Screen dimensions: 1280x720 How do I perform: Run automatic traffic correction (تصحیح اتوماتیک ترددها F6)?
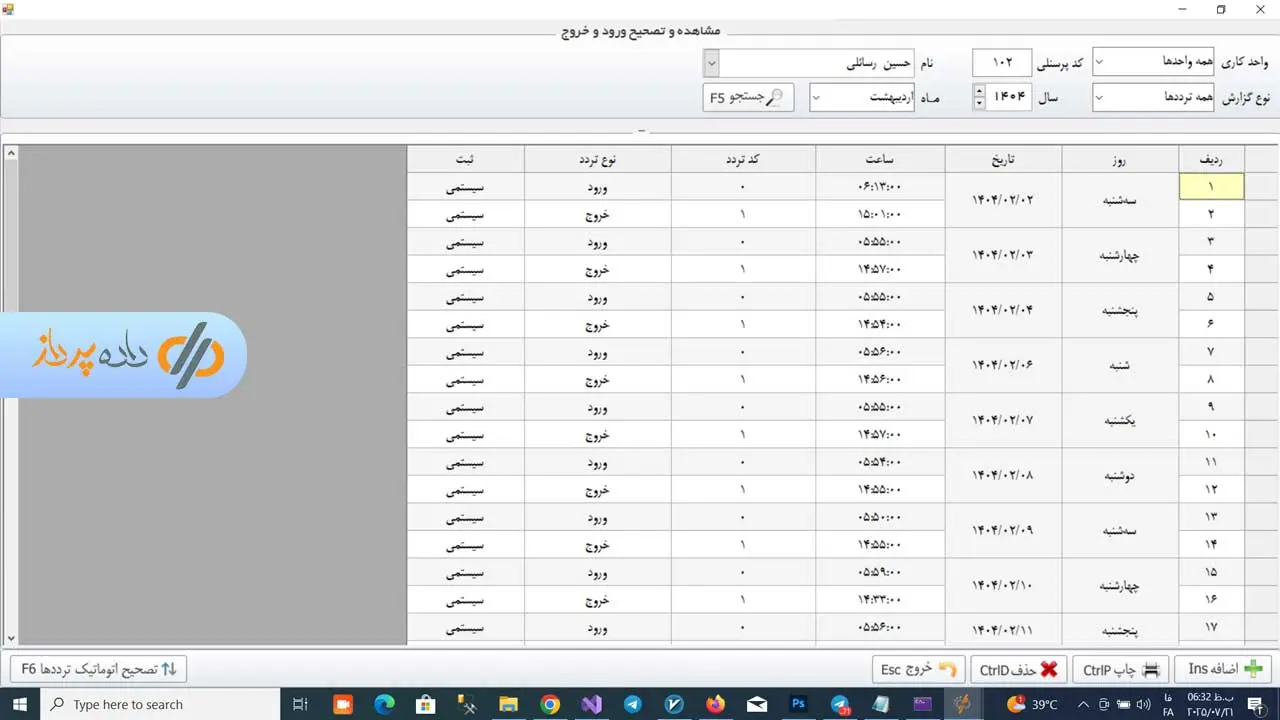(99, 669)
